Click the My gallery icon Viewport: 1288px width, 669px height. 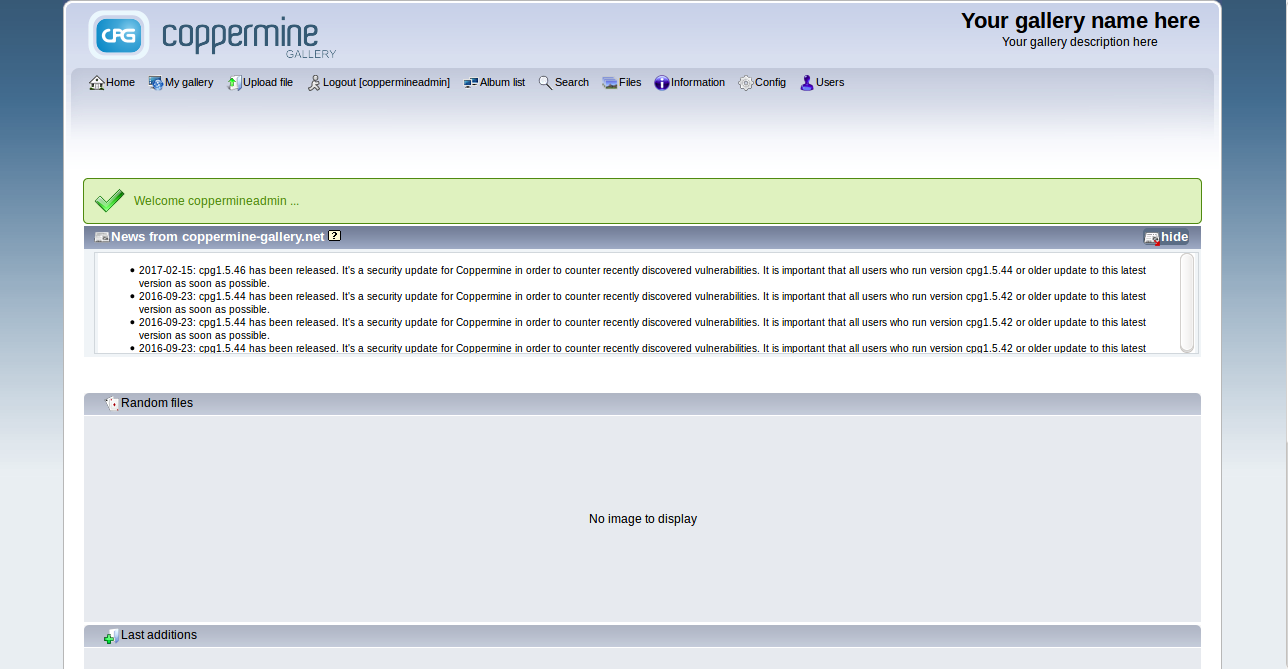(156, 83)
